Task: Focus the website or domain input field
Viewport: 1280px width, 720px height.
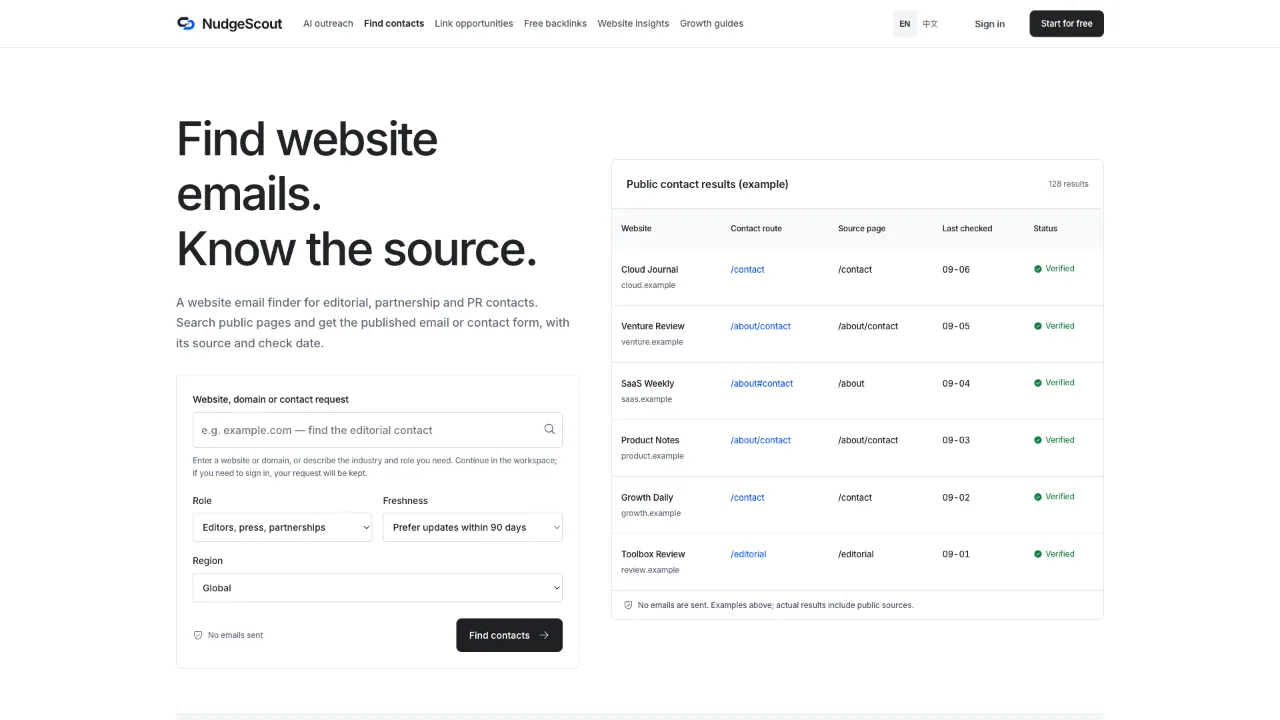Action: pos(378,430)
